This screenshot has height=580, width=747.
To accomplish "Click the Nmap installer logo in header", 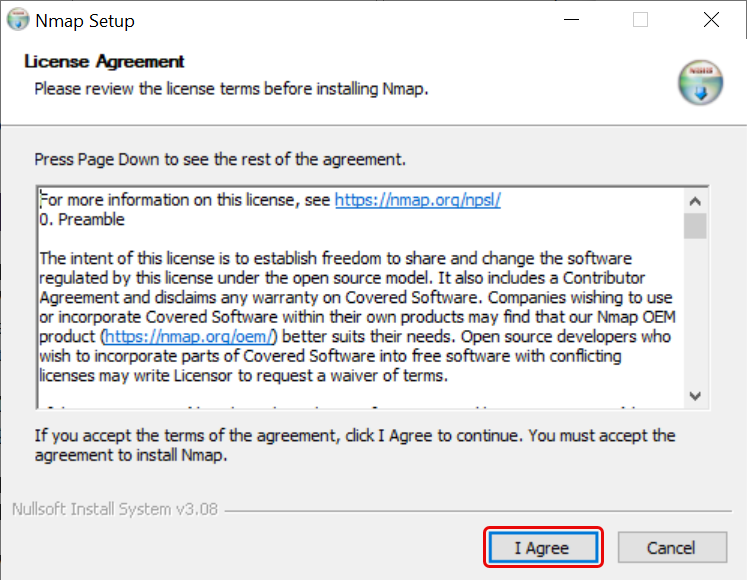I will [x=699, y=82].
